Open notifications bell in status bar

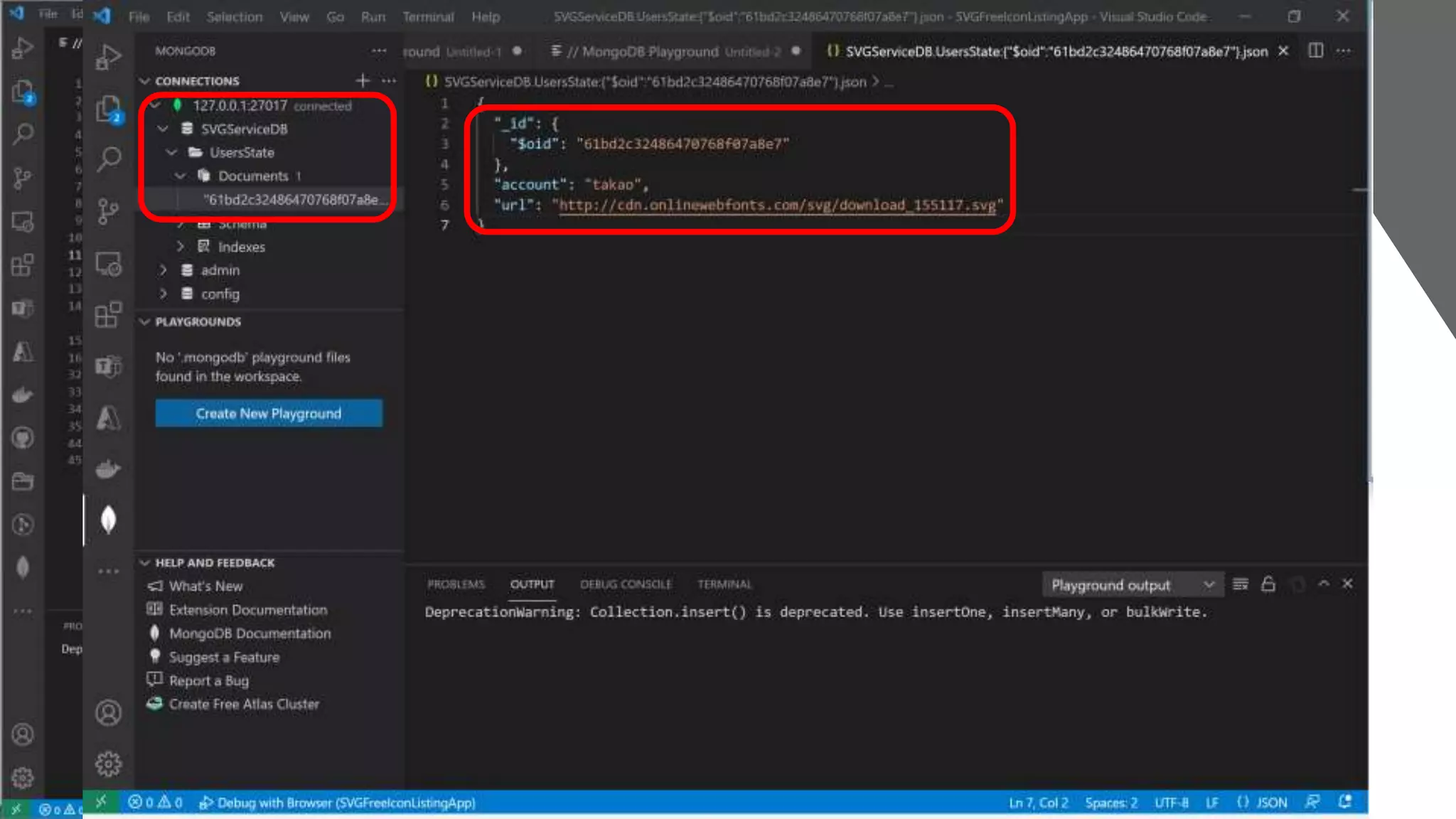pos(1344,802)
